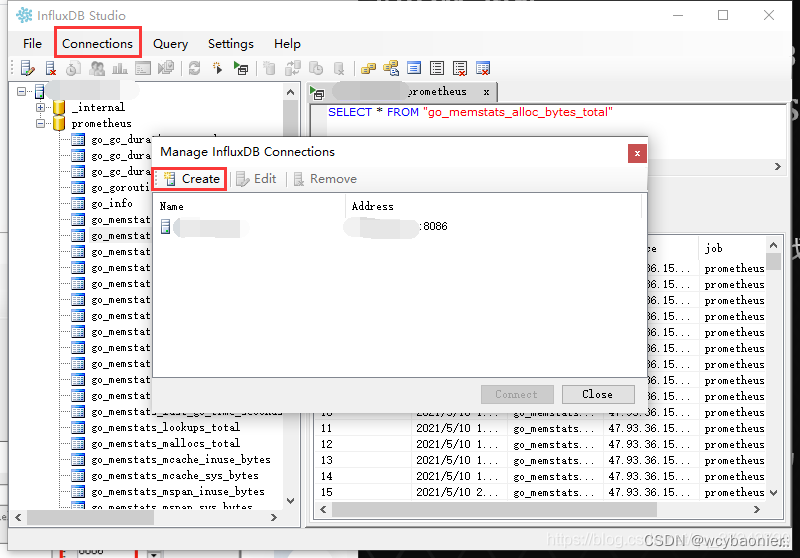Click the table icon beside go_info
Screen dimensions: 800x558
tap(78, 204)
